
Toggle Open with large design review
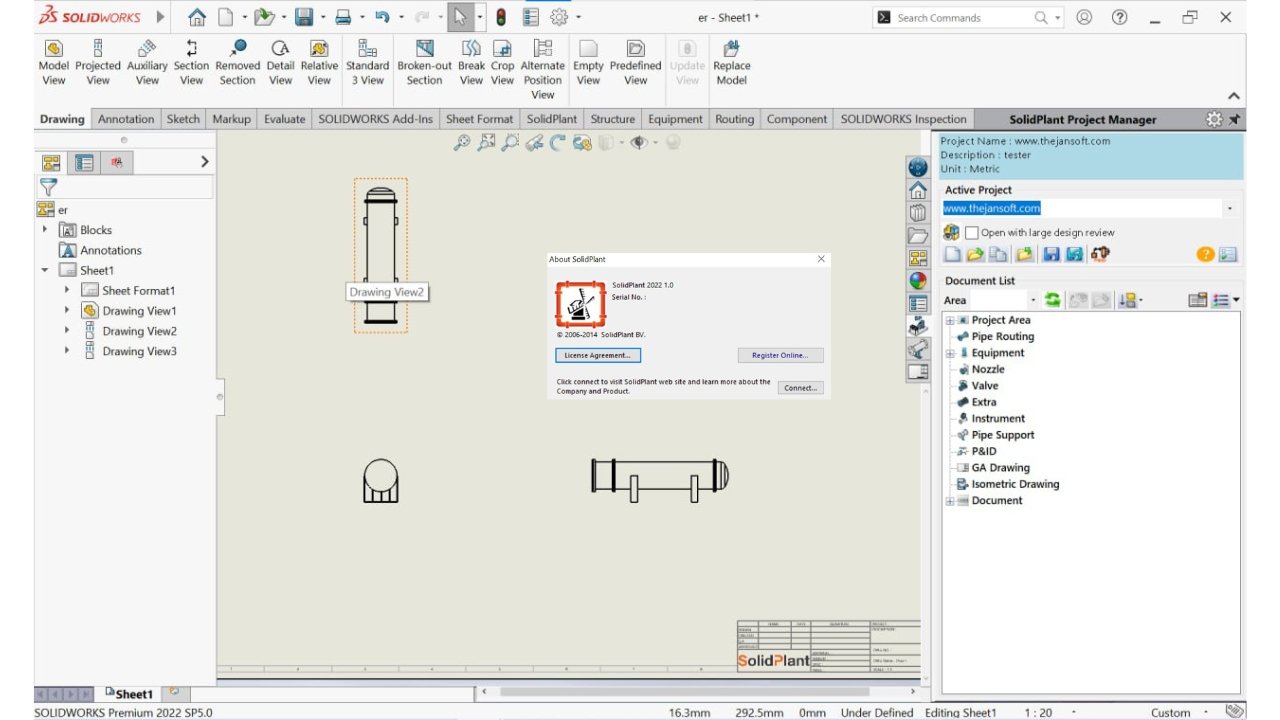tap(971, 232)
